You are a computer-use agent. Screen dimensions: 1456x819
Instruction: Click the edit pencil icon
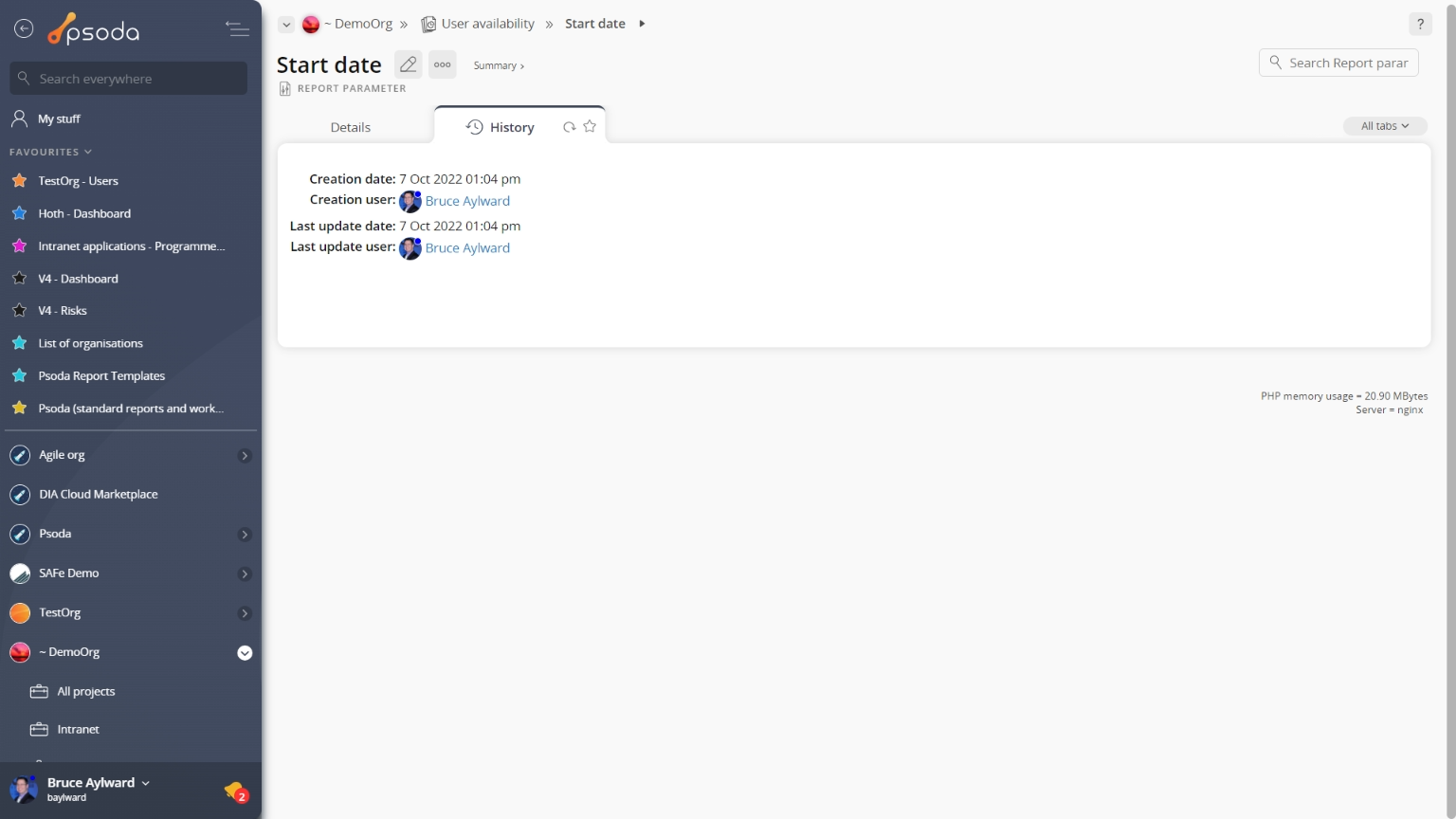408,64
